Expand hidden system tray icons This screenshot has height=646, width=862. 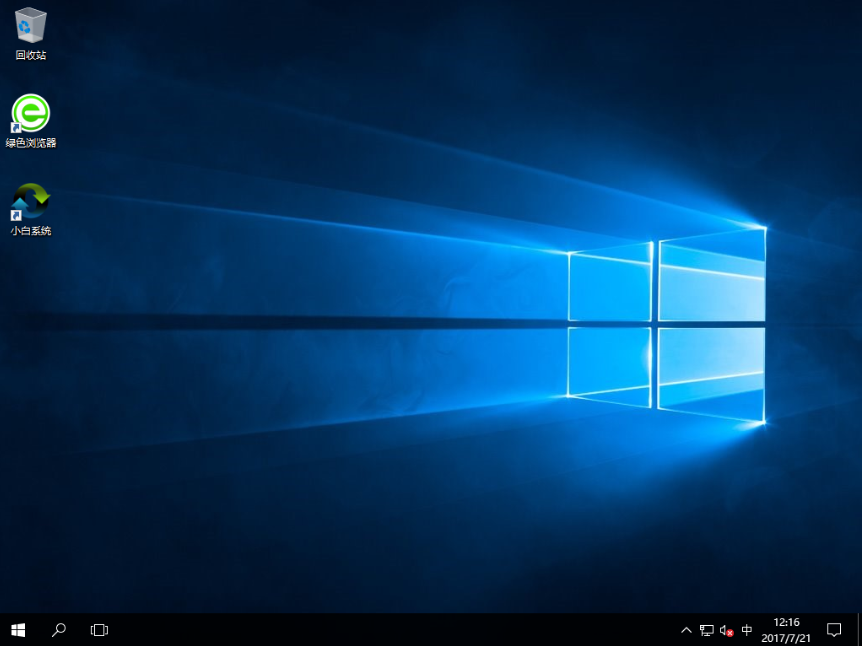click(x=686, y=630)
